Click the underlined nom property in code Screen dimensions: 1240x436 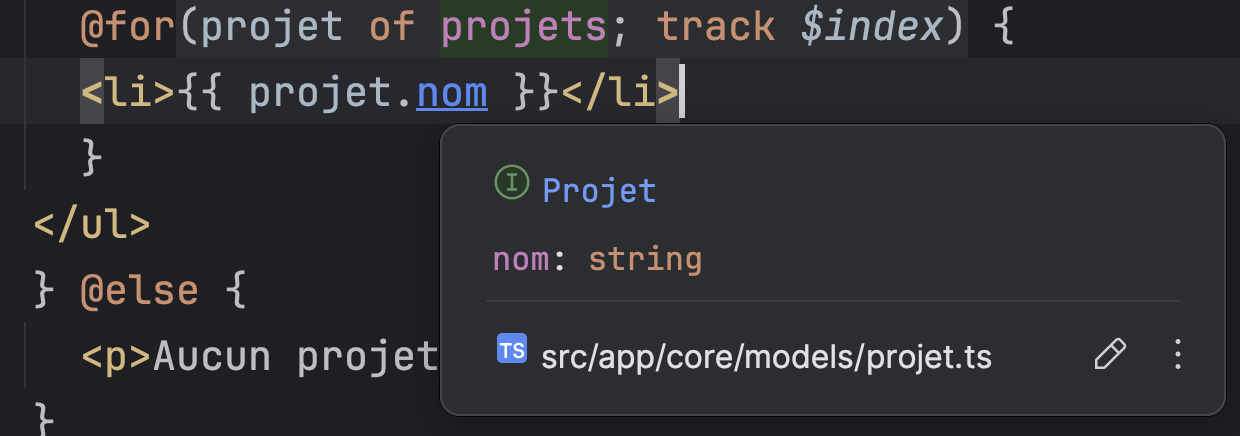452,93
